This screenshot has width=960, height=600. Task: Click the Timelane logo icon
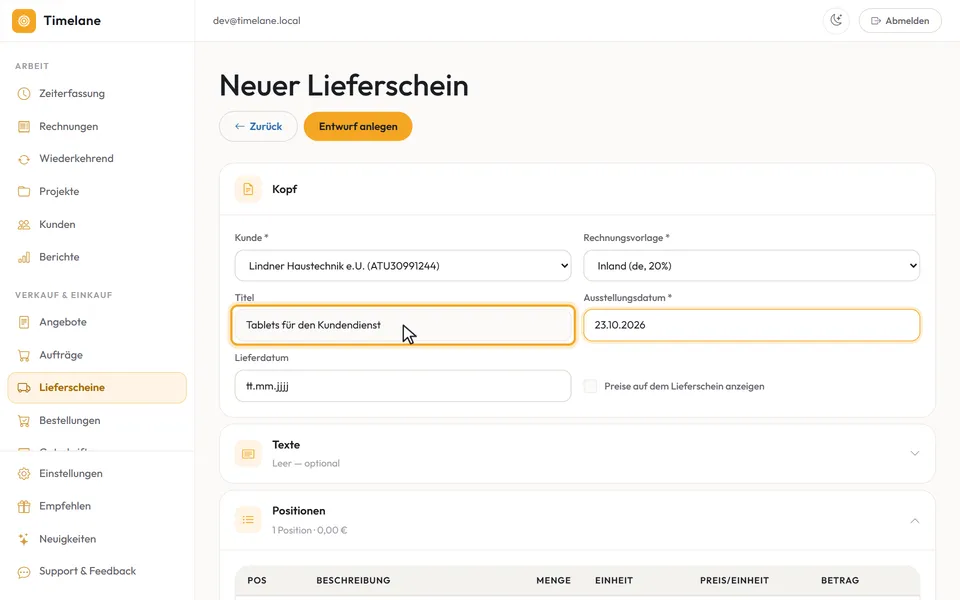[x=24, y=21]
